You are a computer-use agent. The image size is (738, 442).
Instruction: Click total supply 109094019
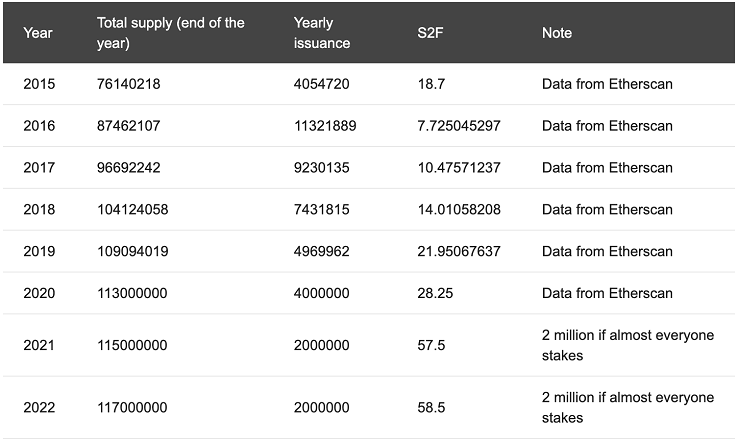[x=132, y=251]
